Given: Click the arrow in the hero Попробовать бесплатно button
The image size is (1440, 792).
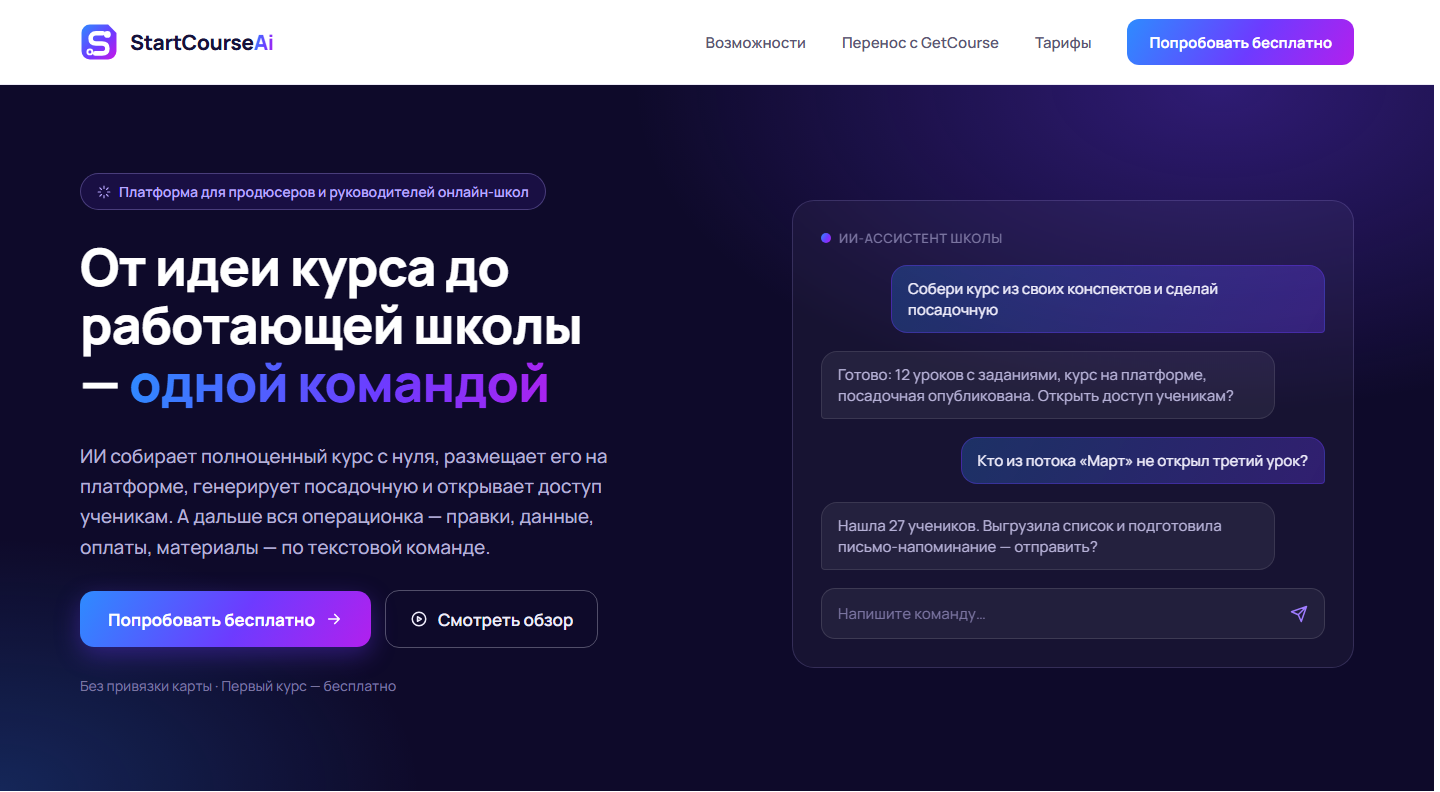Looking at the screenshot, I should 335,619.
